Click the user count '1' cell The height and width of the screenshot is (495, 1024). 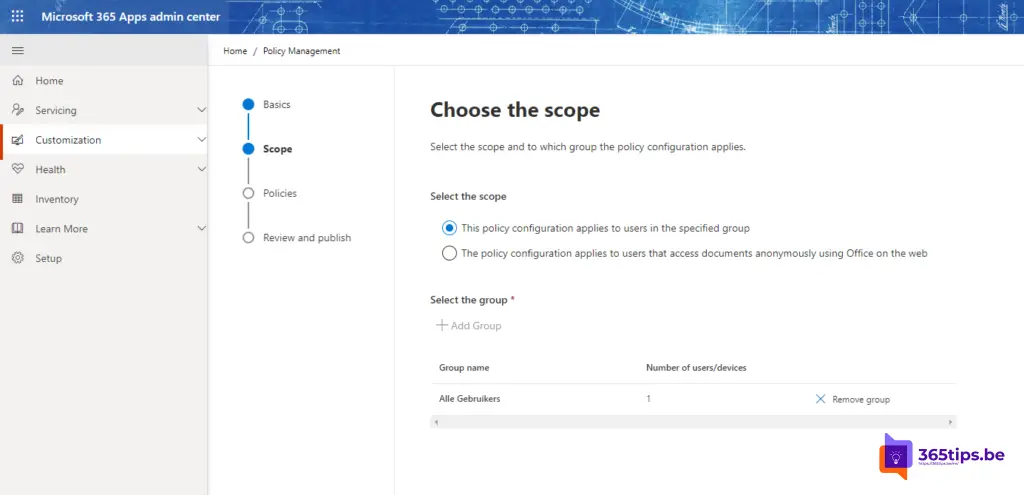pyautogui.click(x=648, y=399)
